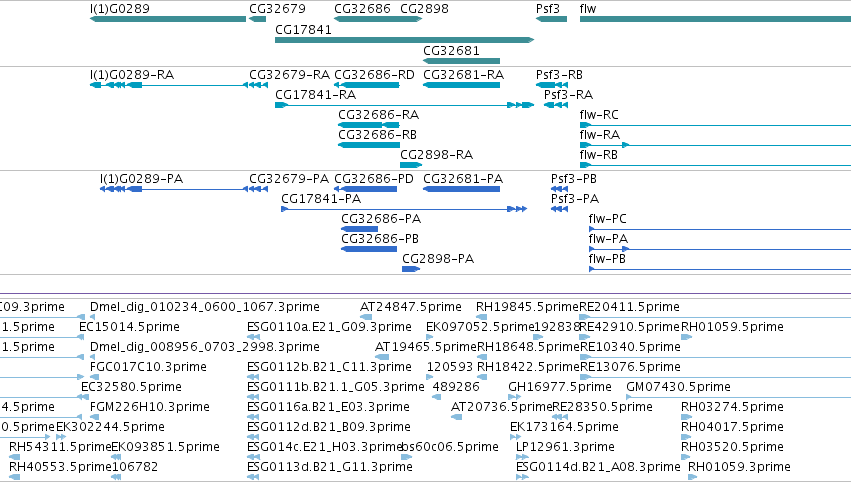Click EST RE10340.5prime
The image size is (851, 482).
(x=630, y=347)
